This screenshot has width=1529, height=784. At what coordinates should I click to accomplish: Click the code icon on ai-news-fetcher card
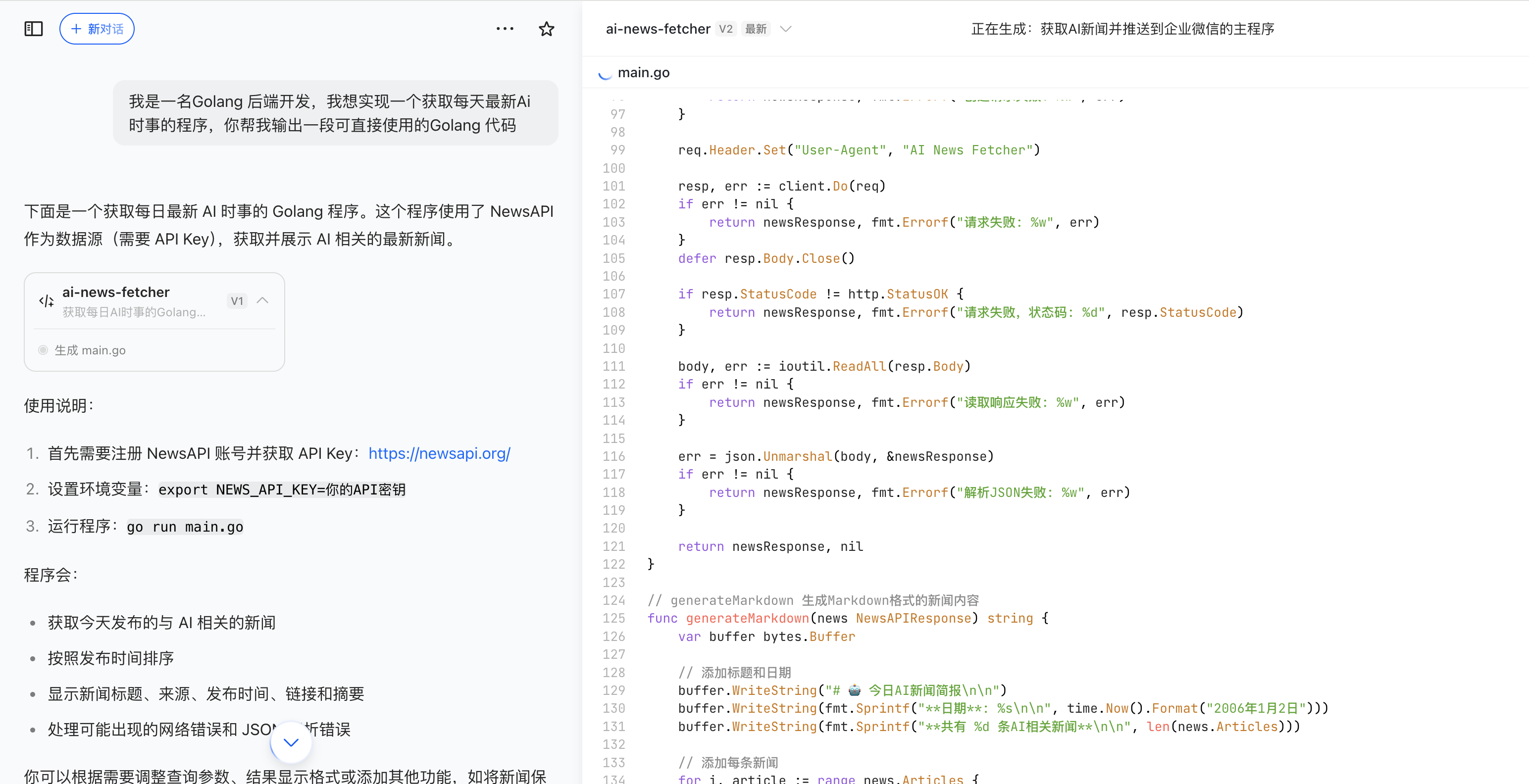tap(46, 301)
